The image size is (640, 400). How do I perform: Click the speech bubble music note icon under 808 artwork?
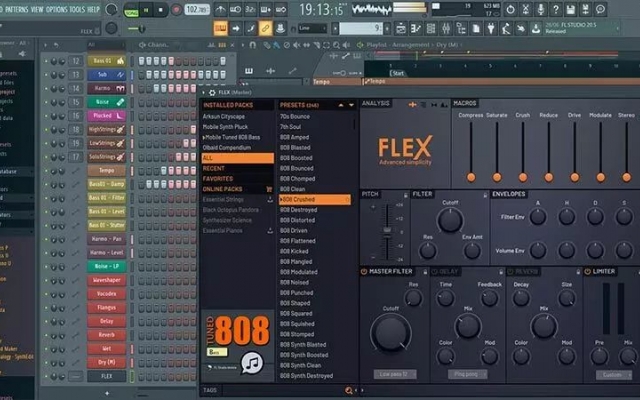(252, 363)
